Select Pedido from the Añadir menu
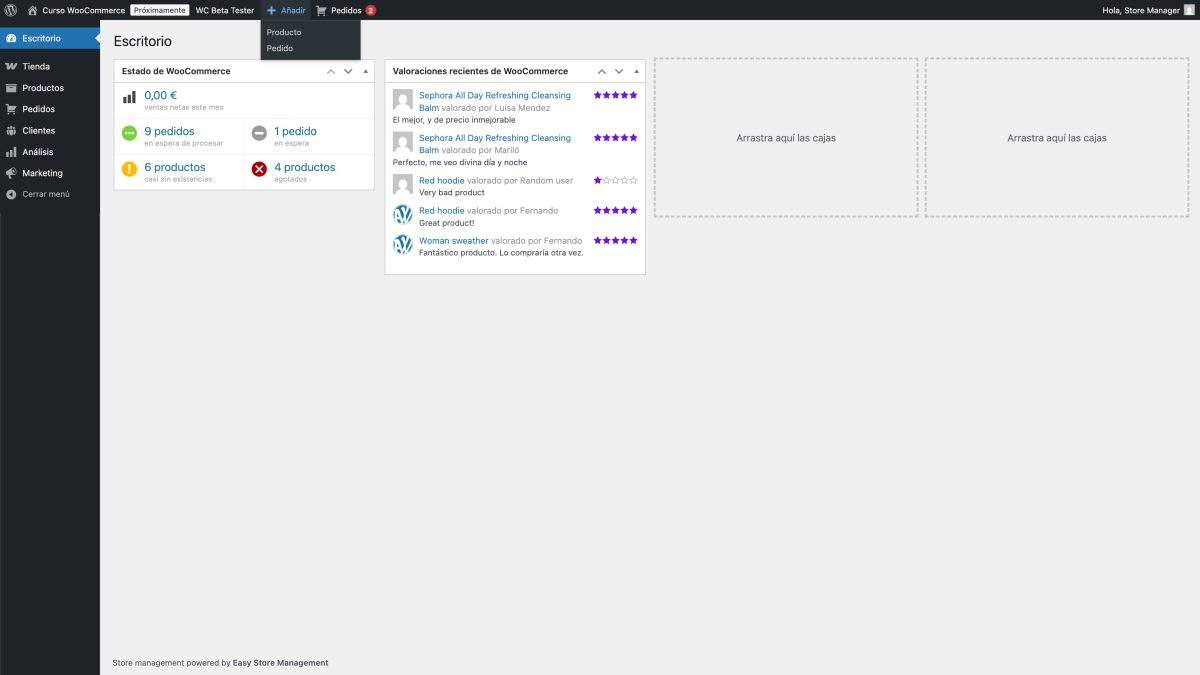 [x=280, y=47]
